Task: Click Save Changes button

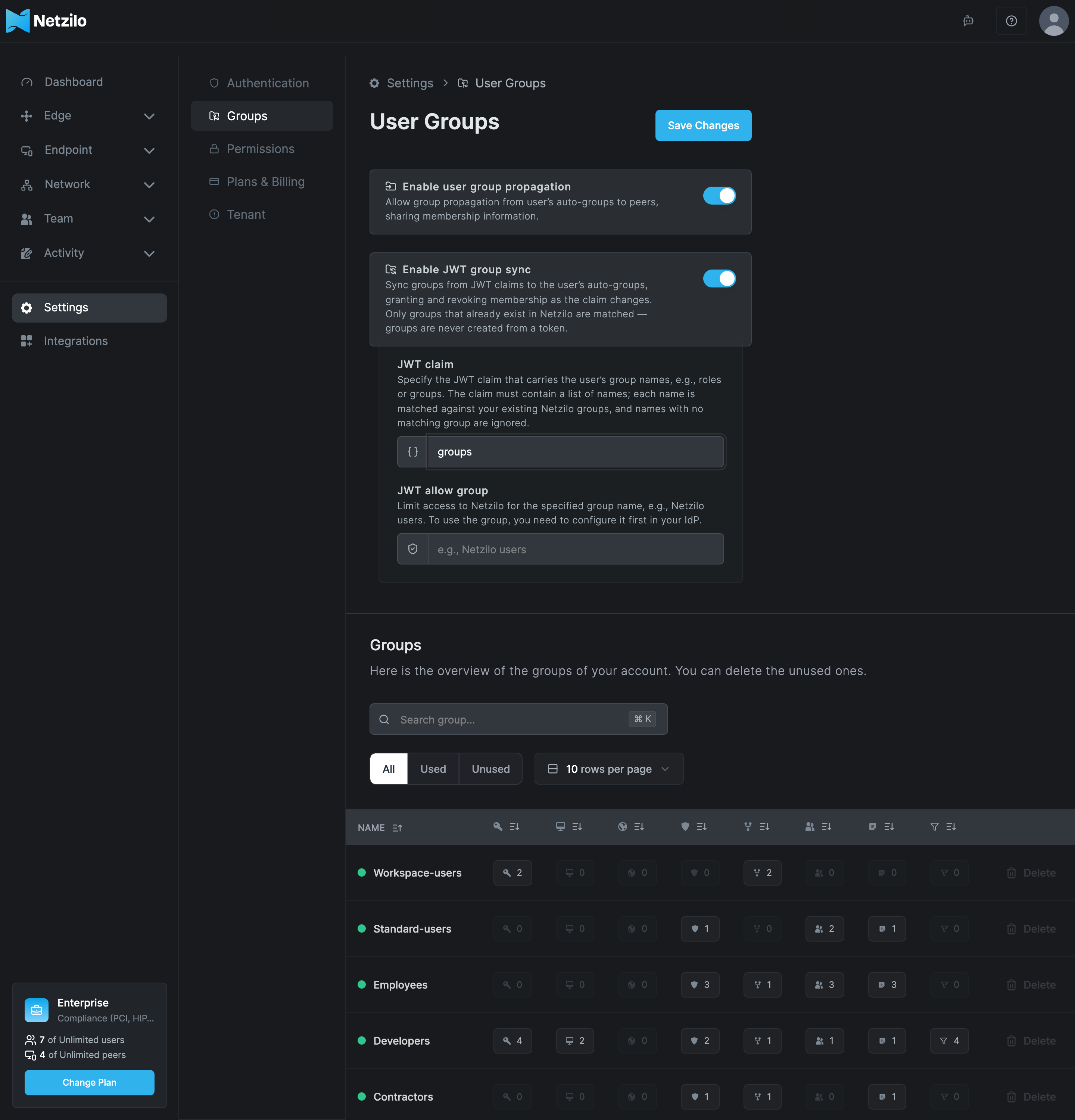Action: pyautogui.click(x=703, y=125)
